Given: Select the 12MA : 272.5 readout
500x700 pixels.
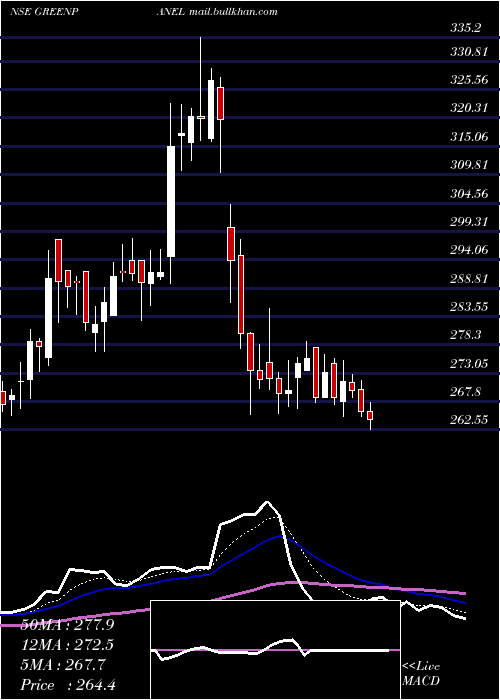Looking at the screenshot, I should 67,645.
